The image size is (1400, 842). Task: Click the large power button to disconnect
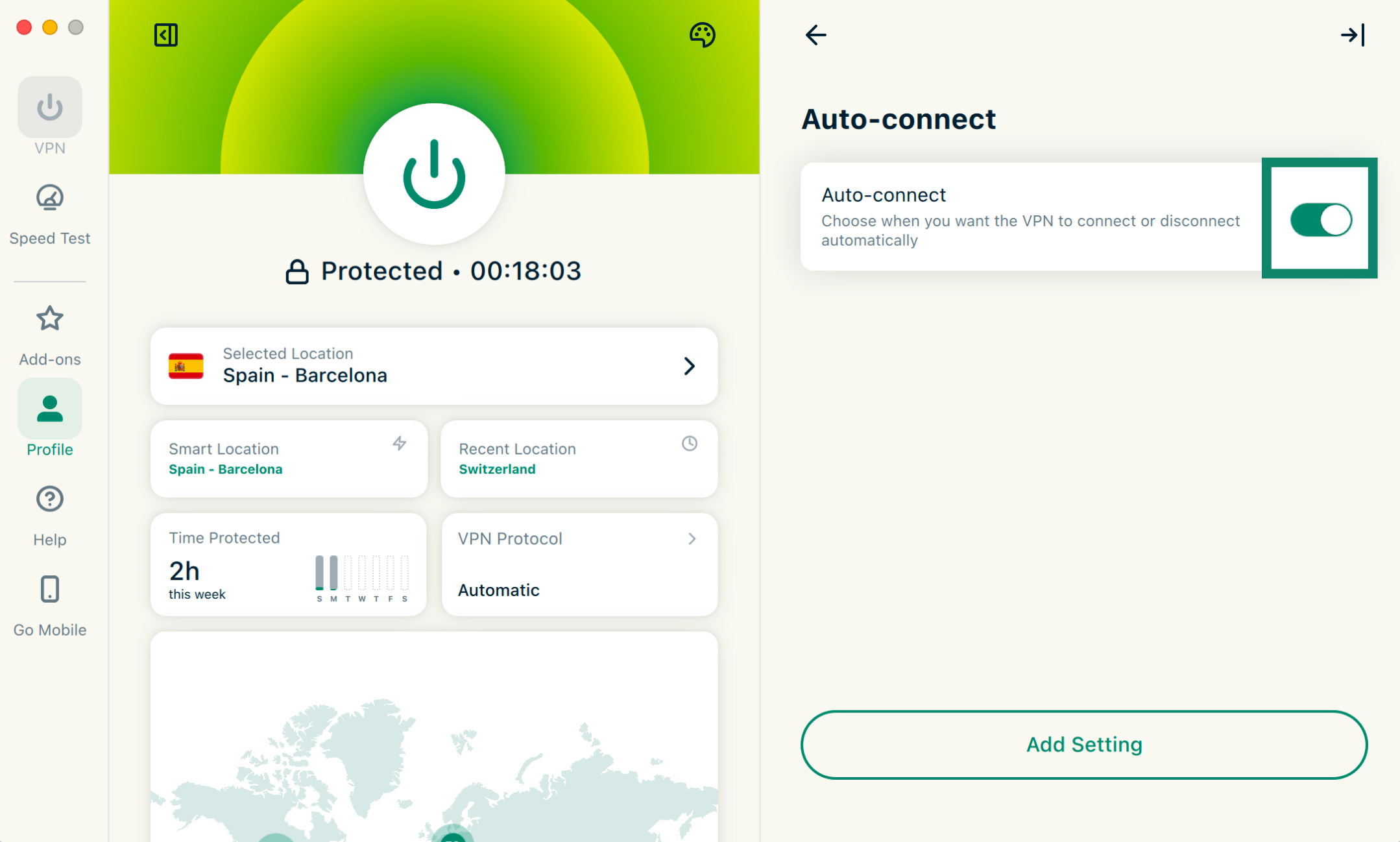[x=434, y=174]
